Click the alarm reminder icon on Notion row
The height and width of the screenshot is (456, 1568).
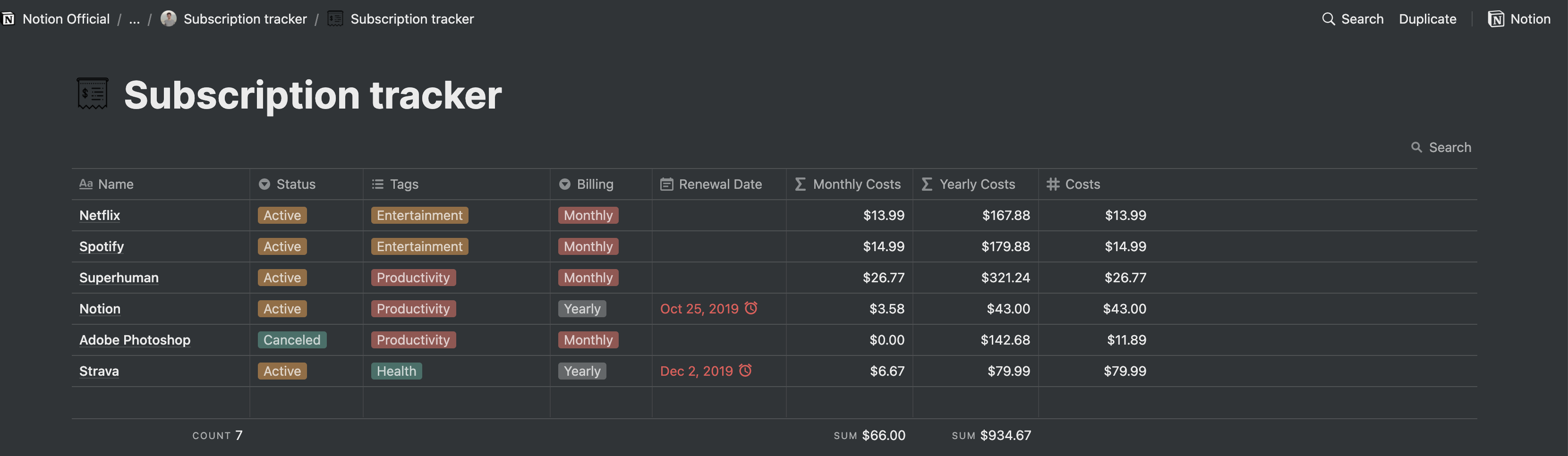click(751, 308)
